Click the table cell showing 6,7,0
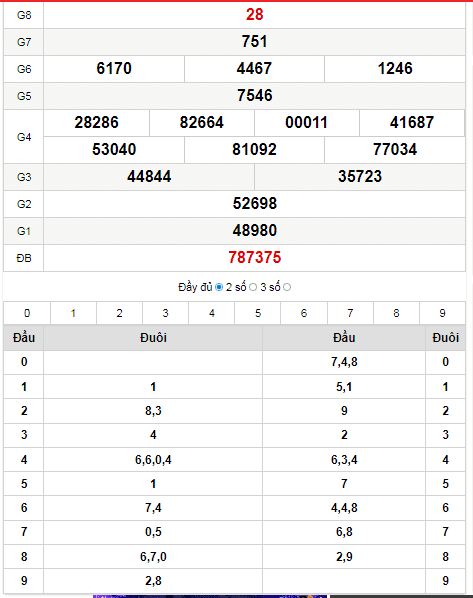Image resolution: width=473 pixels, height=598 pixels. tap(153, 557)
